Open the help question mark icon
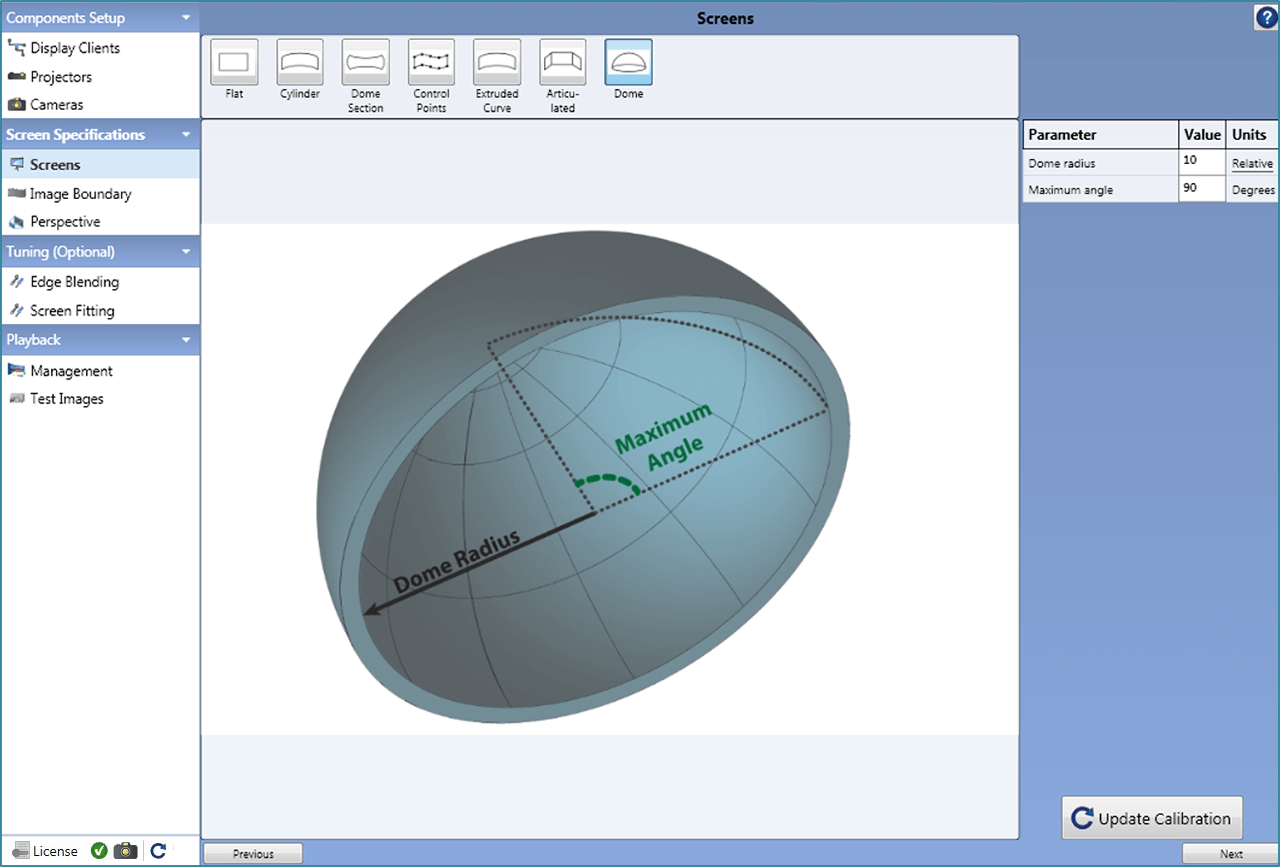The image size is (1280, 867). 1266,17
